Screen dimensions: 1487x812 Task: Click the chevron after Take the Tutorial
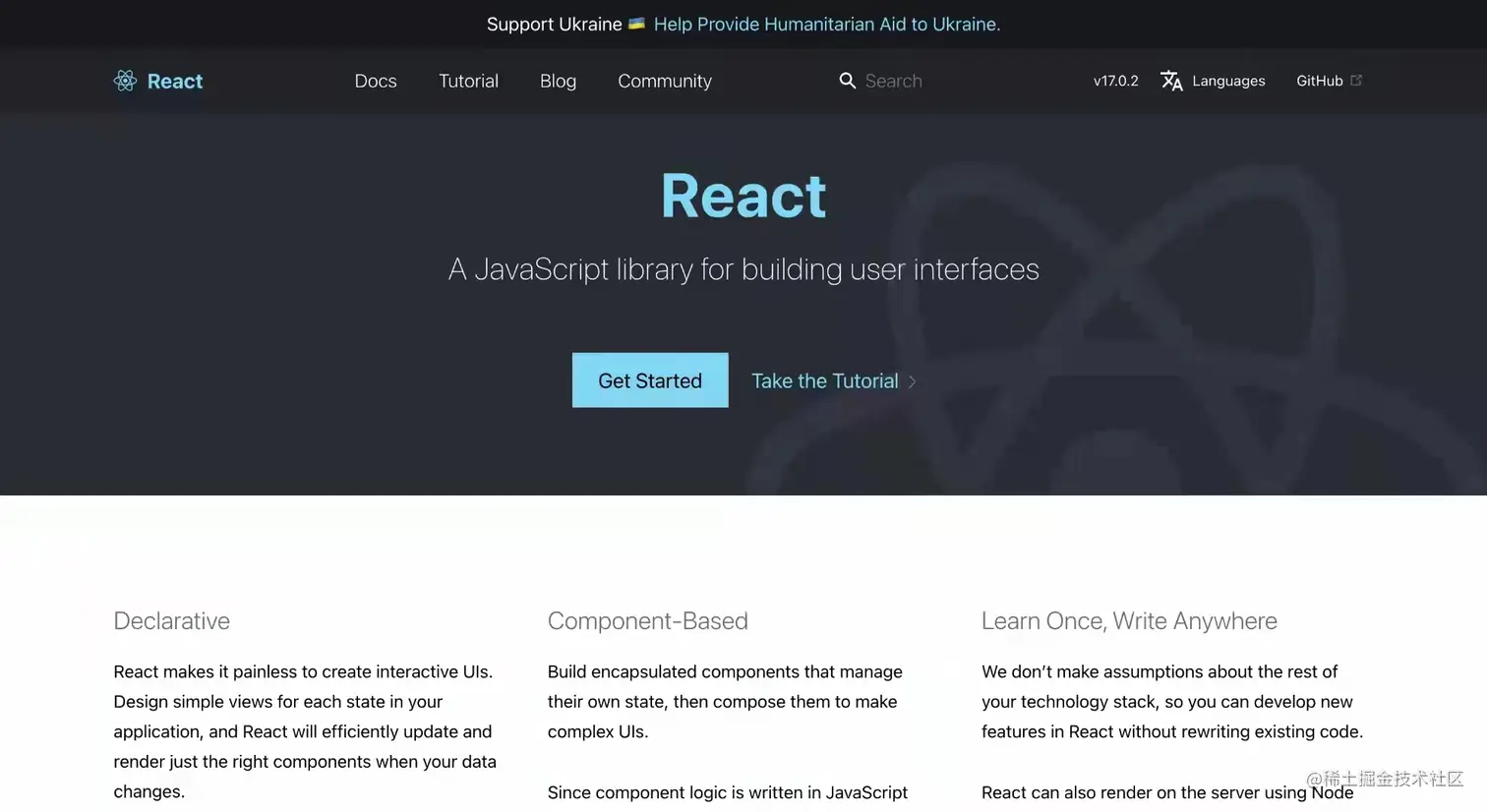tap(913, 381)
